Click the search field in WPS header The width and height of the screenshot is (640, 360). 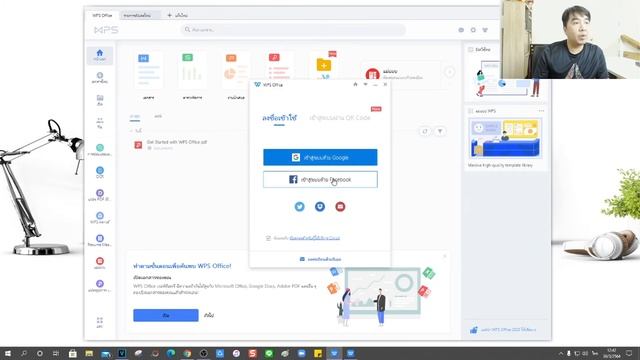293,30
